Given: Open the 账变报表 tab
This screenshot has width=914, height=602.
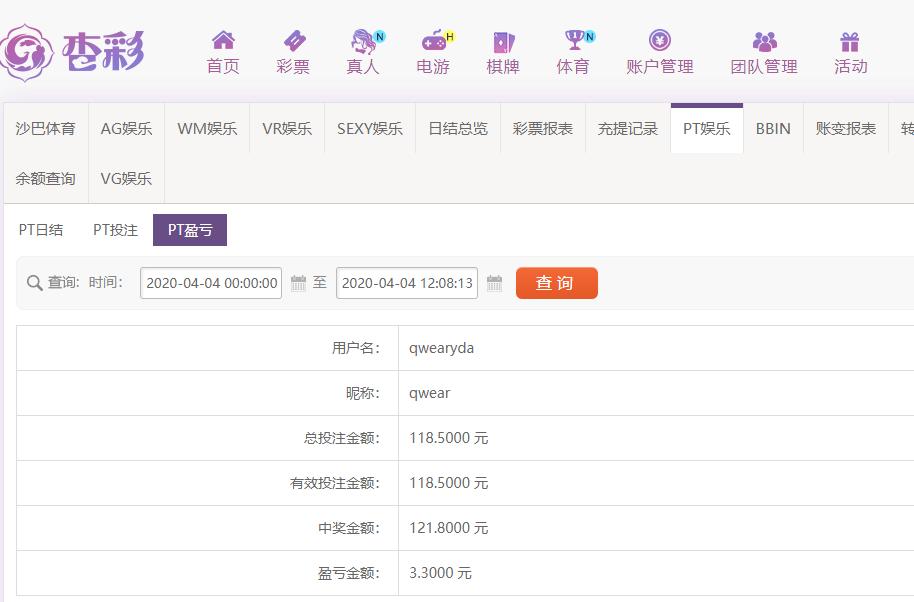Looking at the screenshot, I should (845, 129).
